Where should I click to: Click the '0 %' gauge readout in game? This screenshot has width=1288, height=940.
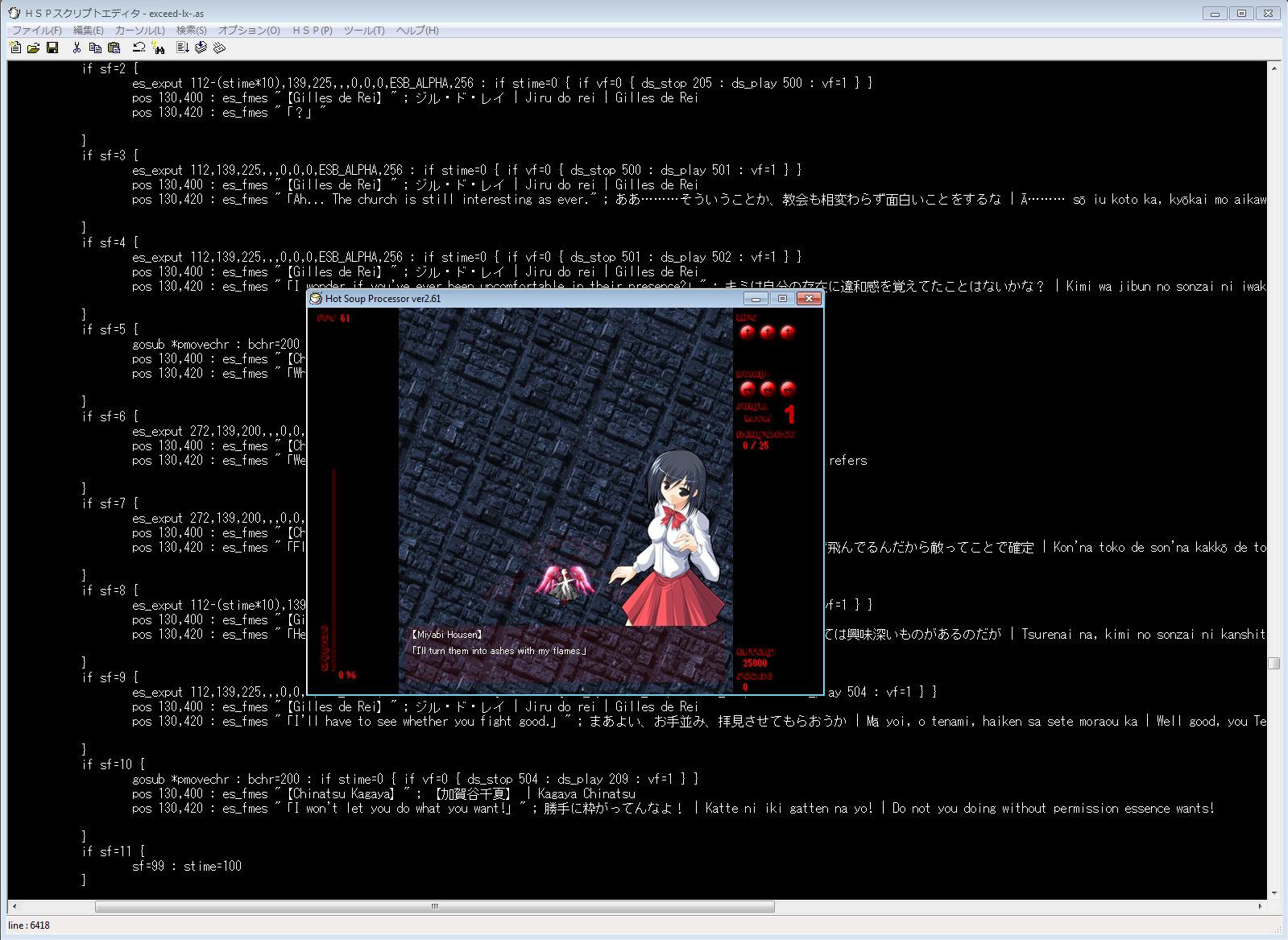coord(347,675)
